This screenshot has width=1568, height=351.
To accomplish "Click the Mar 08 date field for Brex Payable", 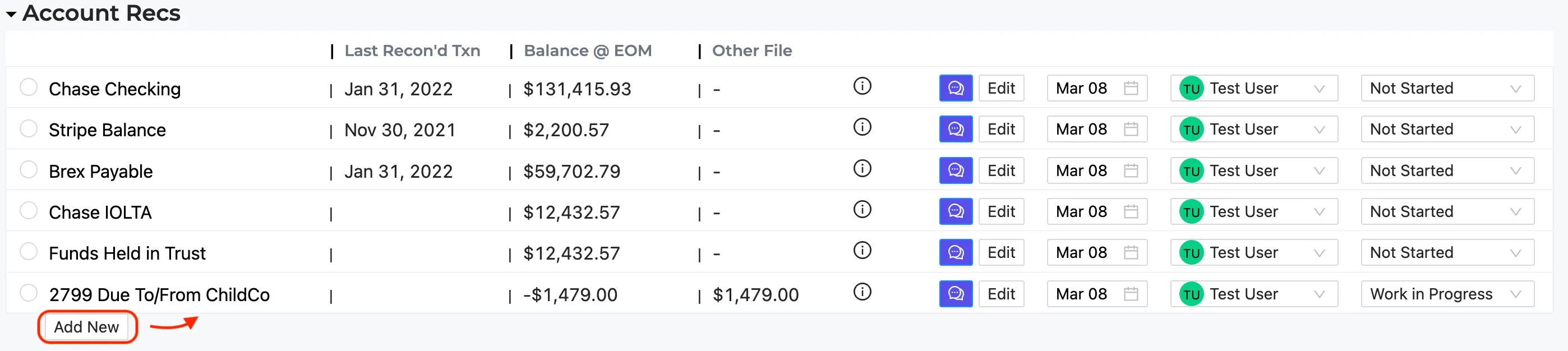I will (1097, 170).
